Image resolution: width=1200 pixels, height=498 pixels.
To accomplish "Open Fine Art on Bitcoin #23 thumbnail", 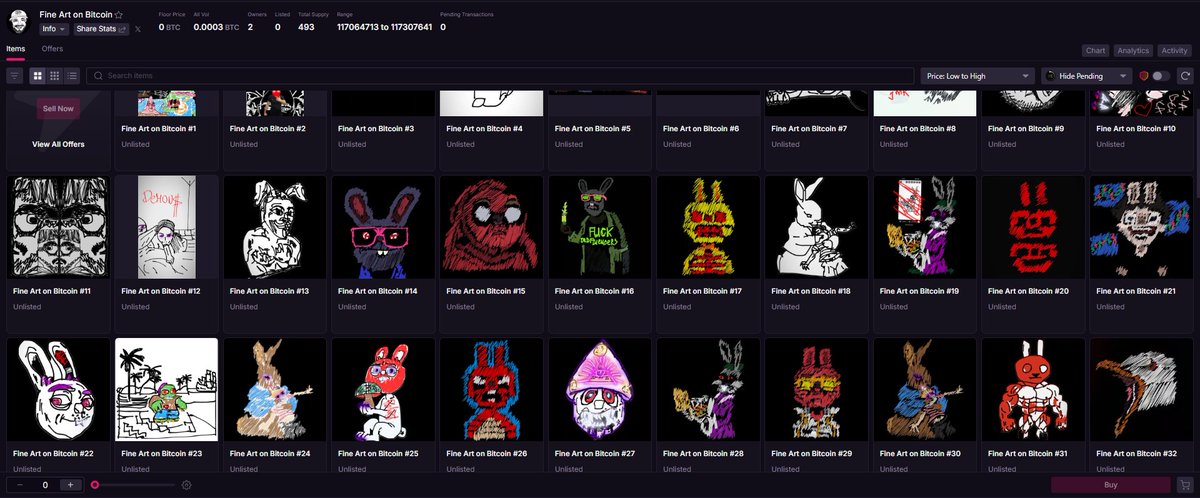I will [x=166, y=390].
